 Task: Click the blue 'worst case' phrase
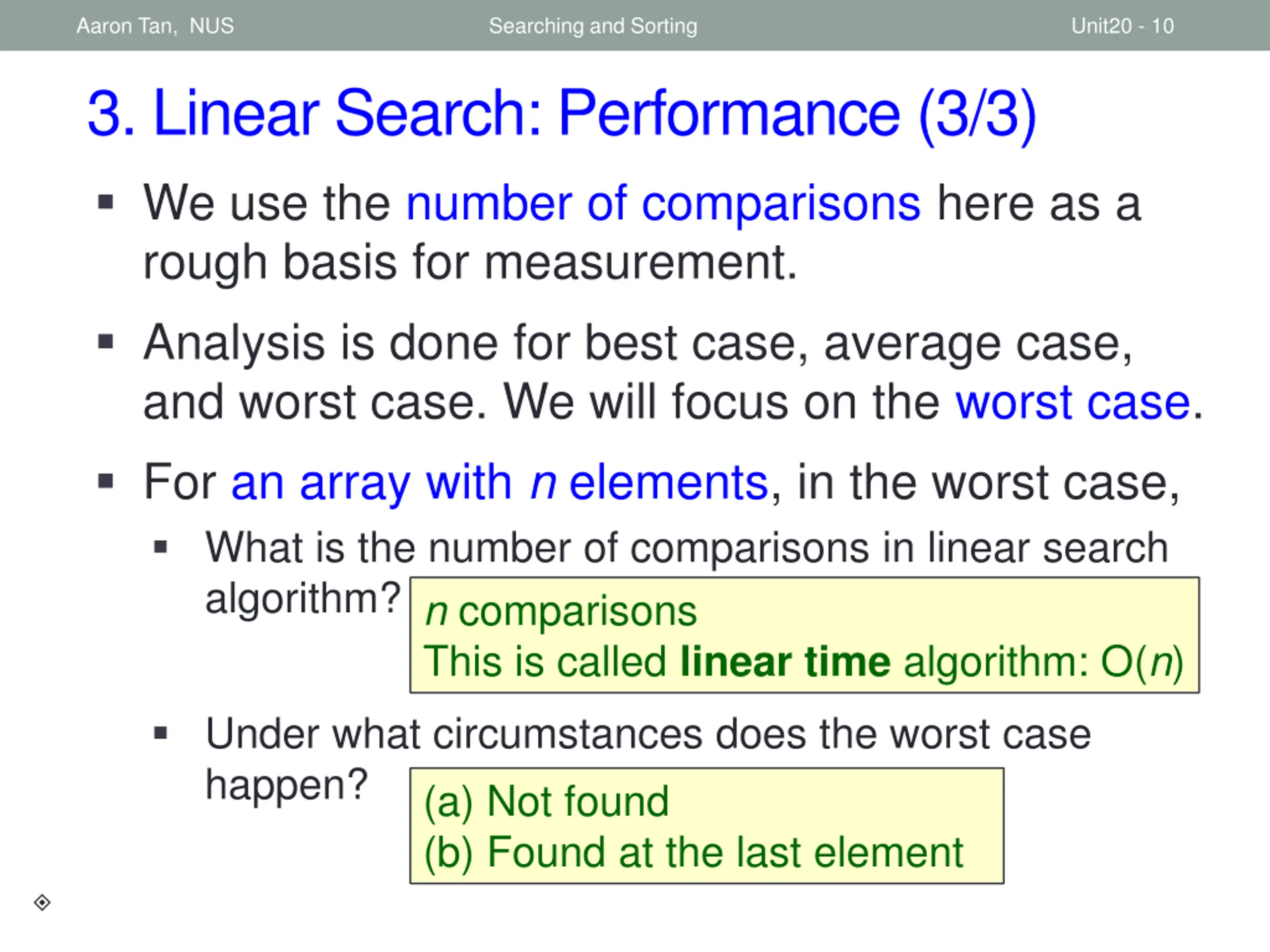click(1073, 402)
